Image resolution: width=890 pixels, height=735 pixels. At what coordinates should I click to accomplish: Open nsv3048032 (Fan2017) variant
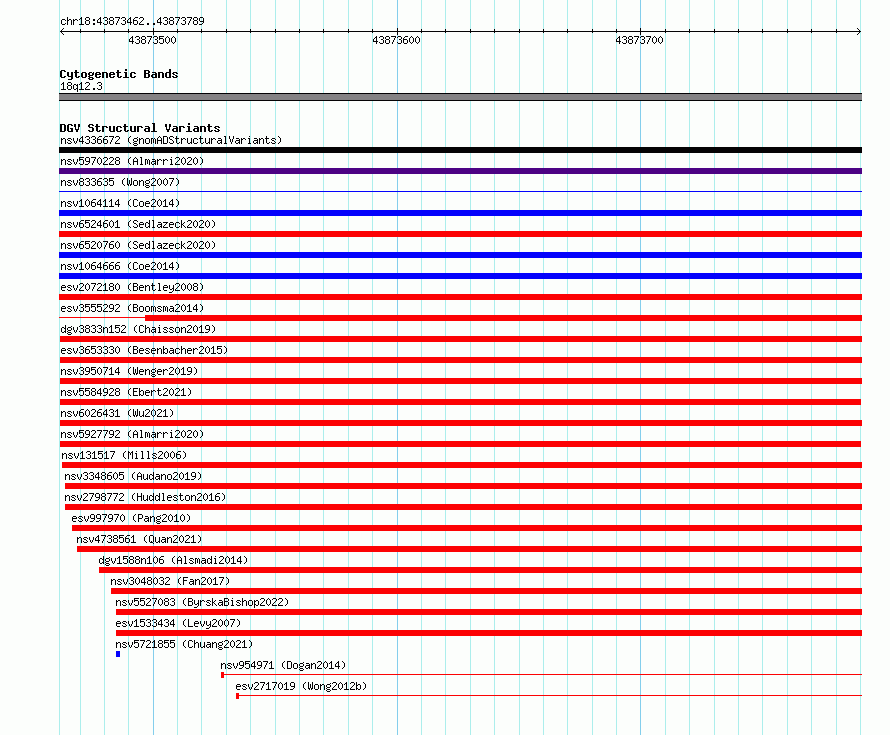170,581
